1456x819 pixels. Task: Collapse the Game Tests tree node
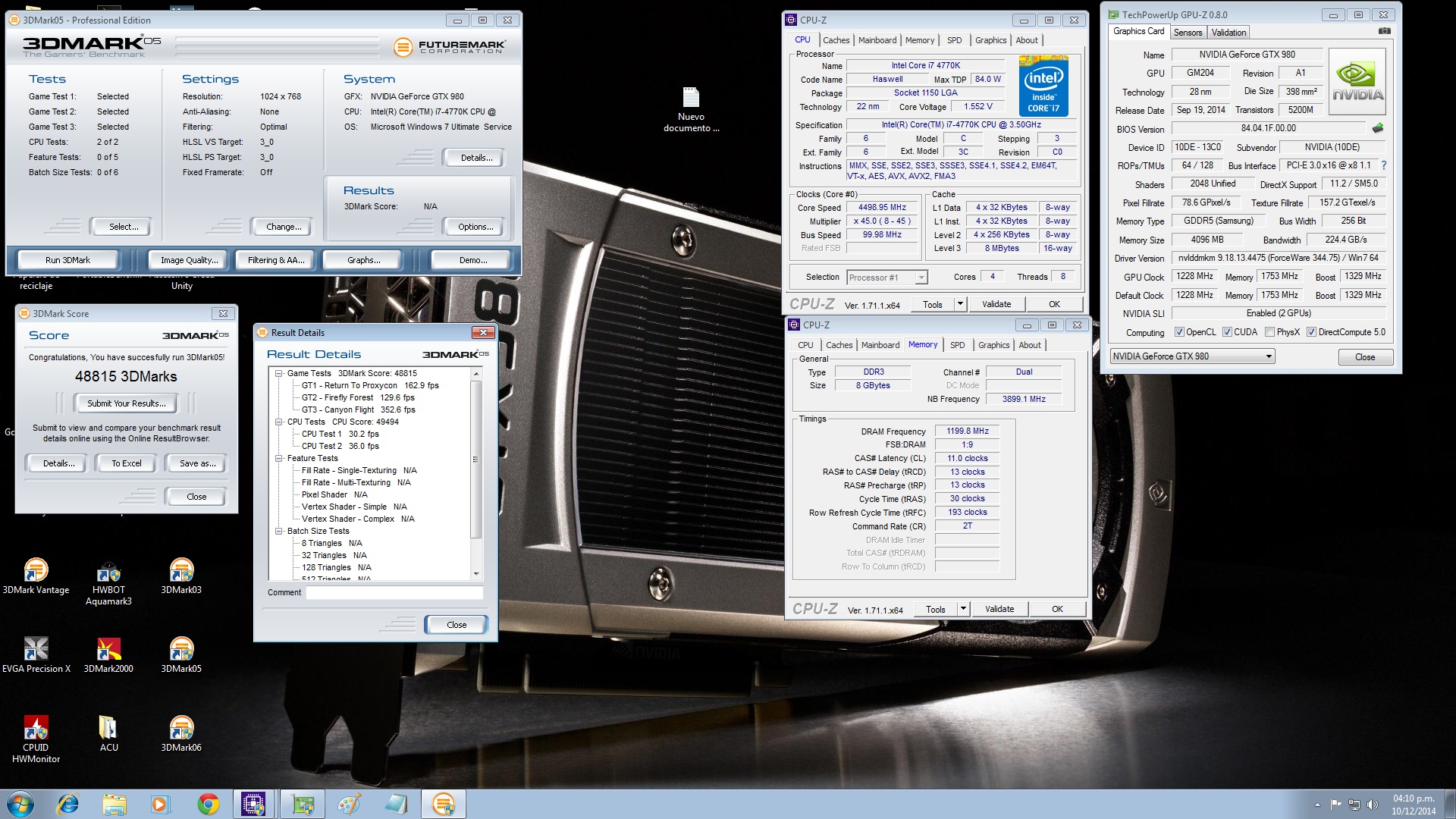click(278, 373)
